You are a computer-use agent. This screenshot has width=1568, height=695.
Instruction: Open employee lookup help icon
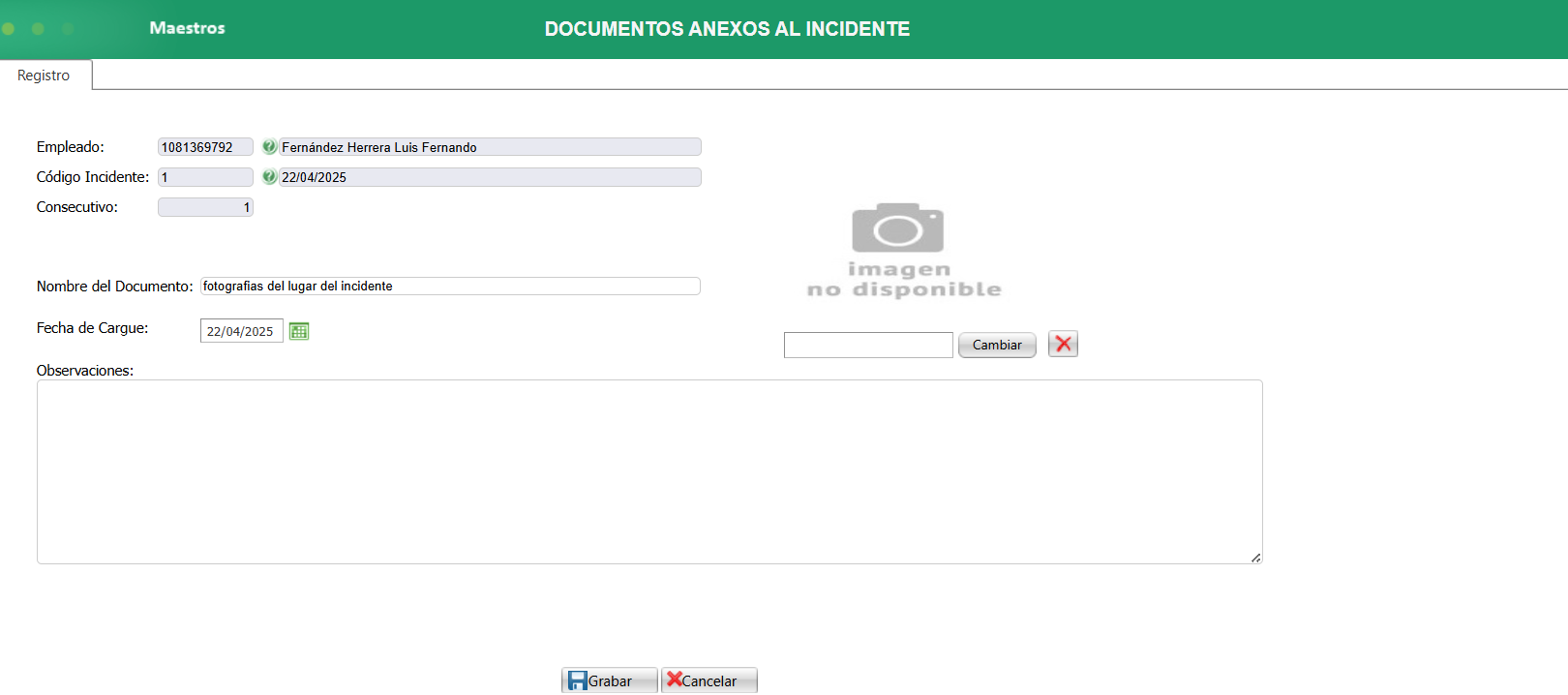click(269, 147)
